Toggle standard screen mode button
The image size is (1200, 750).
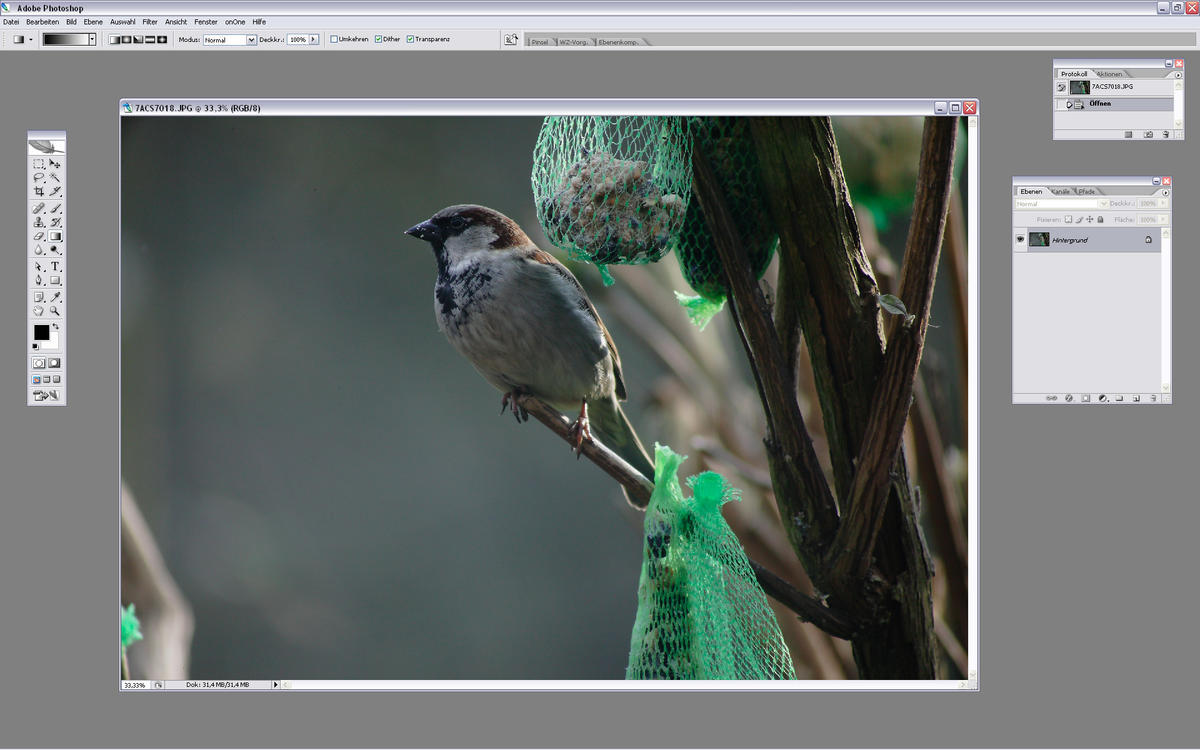point(36,380)
